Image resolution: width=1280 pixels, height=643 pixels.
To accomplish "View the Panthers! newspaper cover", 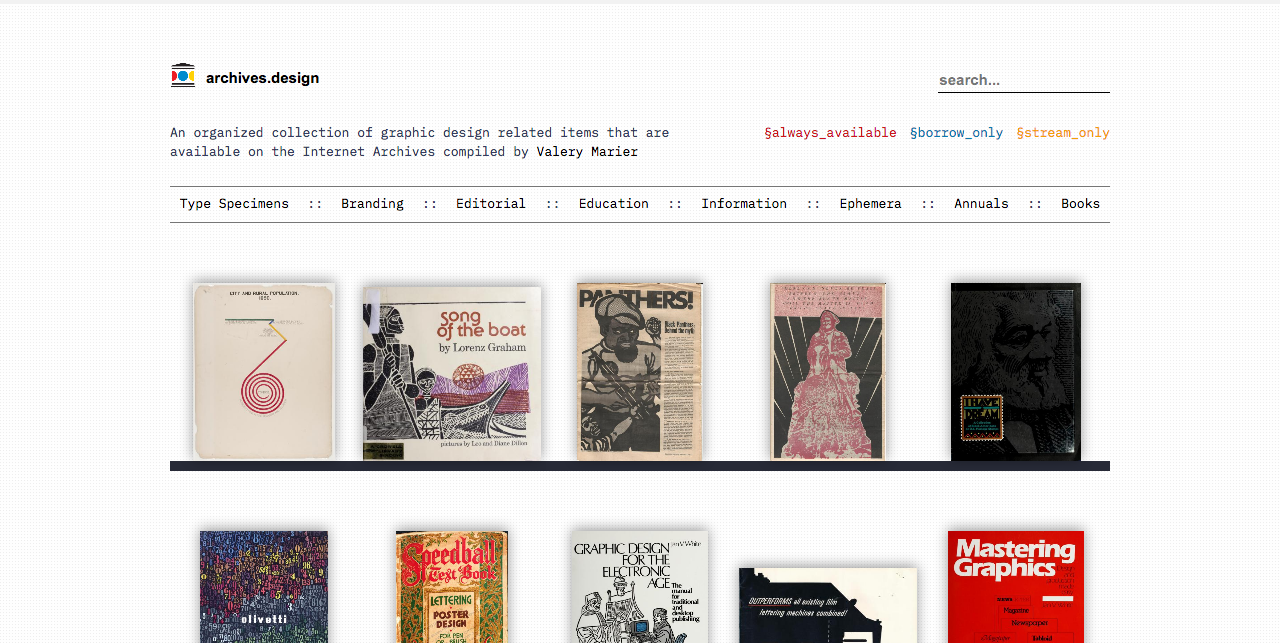I will coord(640,371).
